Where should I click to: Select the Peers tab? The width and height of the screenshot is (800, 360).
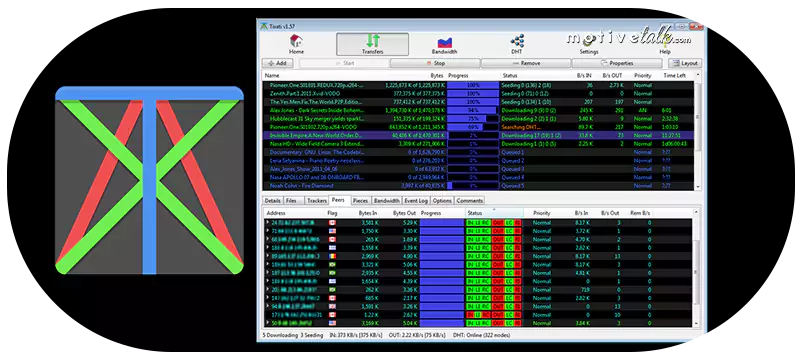tap(339, 200)
